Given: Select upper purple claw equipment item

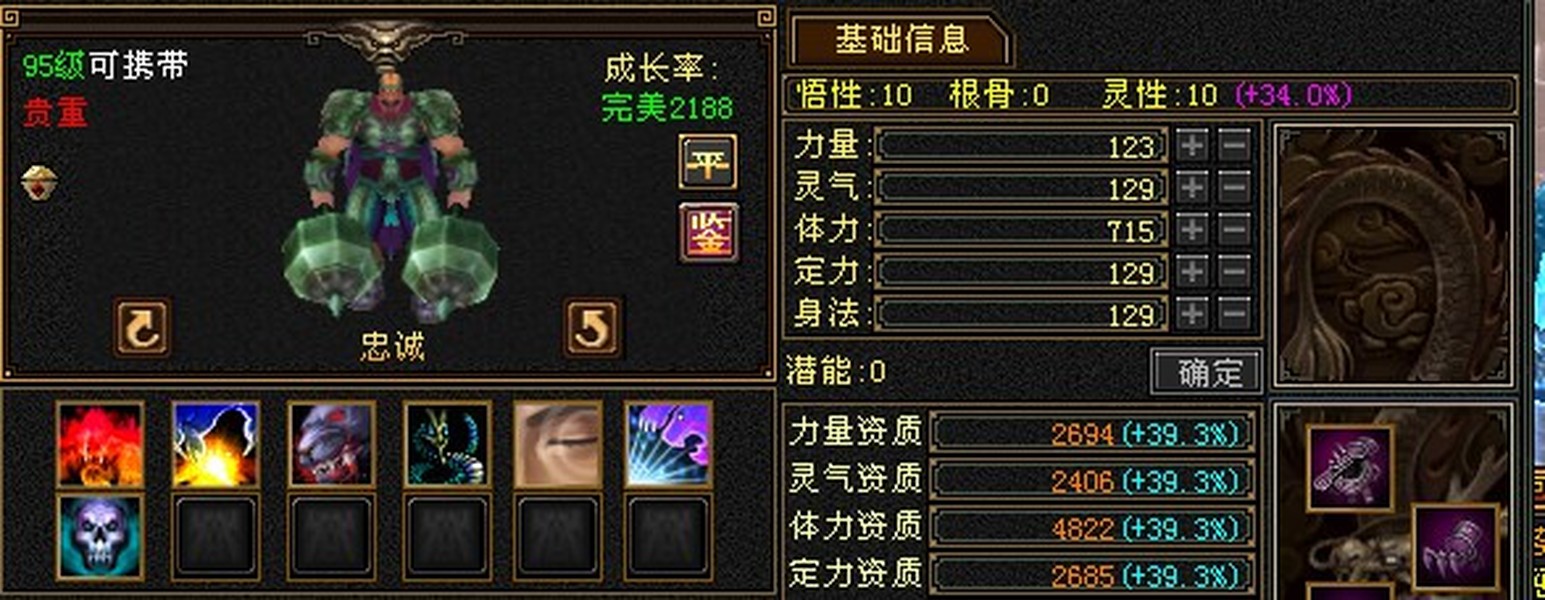Looking at the screenshot, I should pyautogui.click(x=1349, y=468).
